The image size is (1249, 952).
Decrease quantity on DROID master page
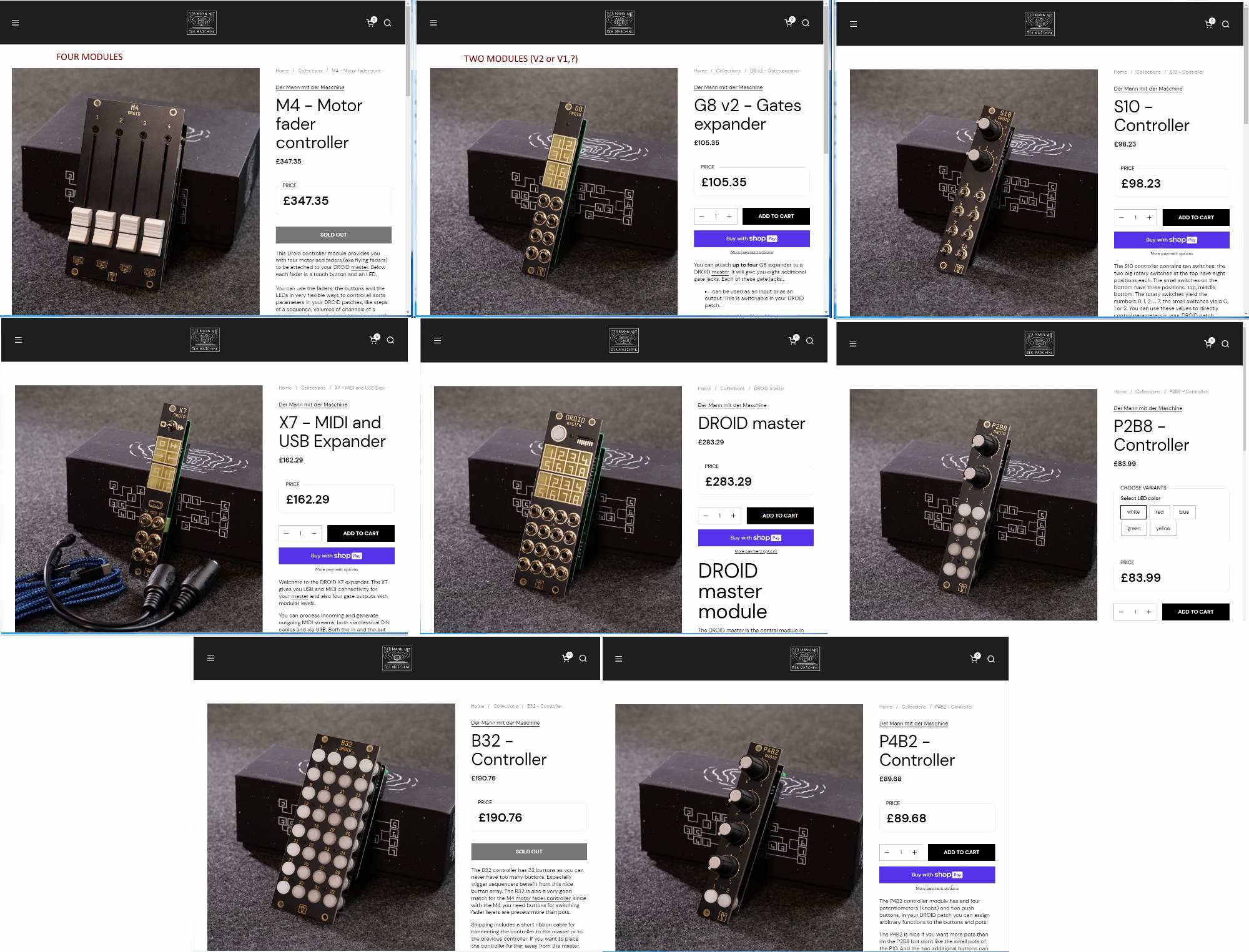706,516
